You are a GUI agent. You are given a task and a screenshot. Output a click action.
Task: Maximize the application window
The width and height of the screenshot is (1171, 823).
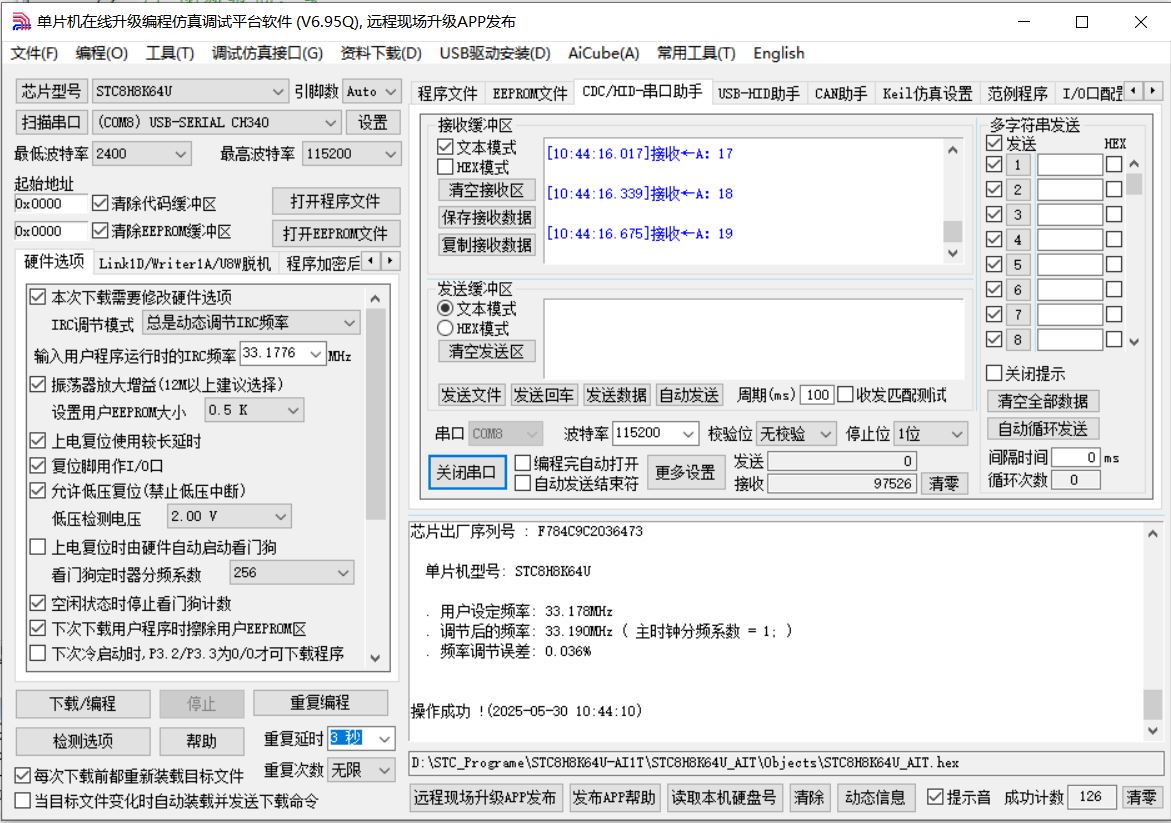(1081, 22)
